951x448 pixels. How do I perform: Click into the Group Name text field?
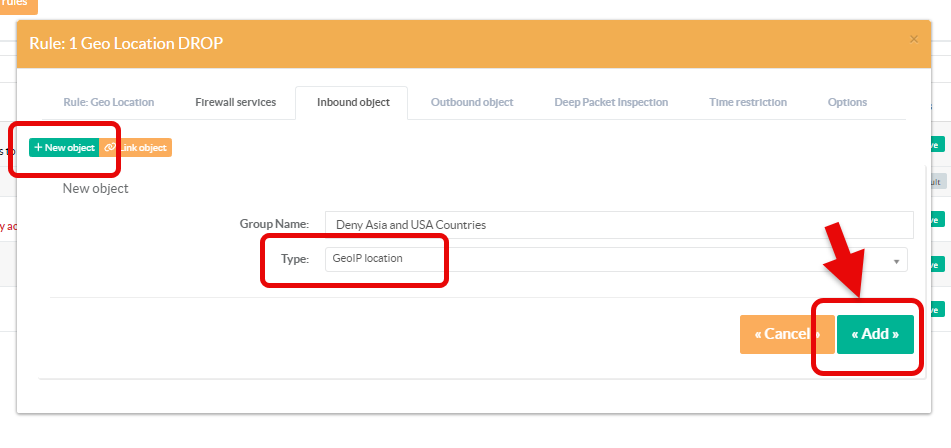click(618, 225)
